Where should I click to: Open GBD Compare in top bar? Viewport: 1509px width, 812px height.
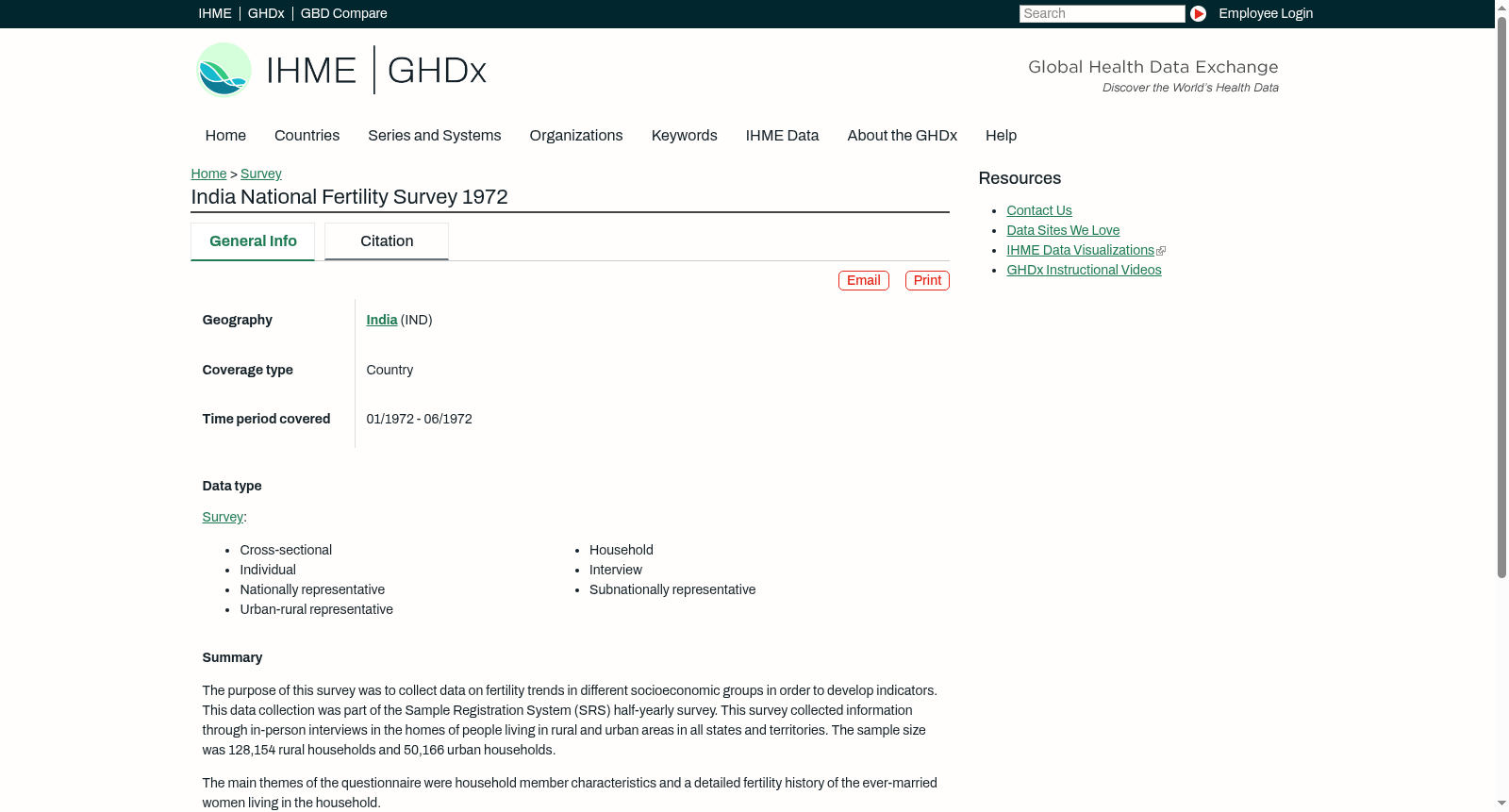(x=344, y=13)
